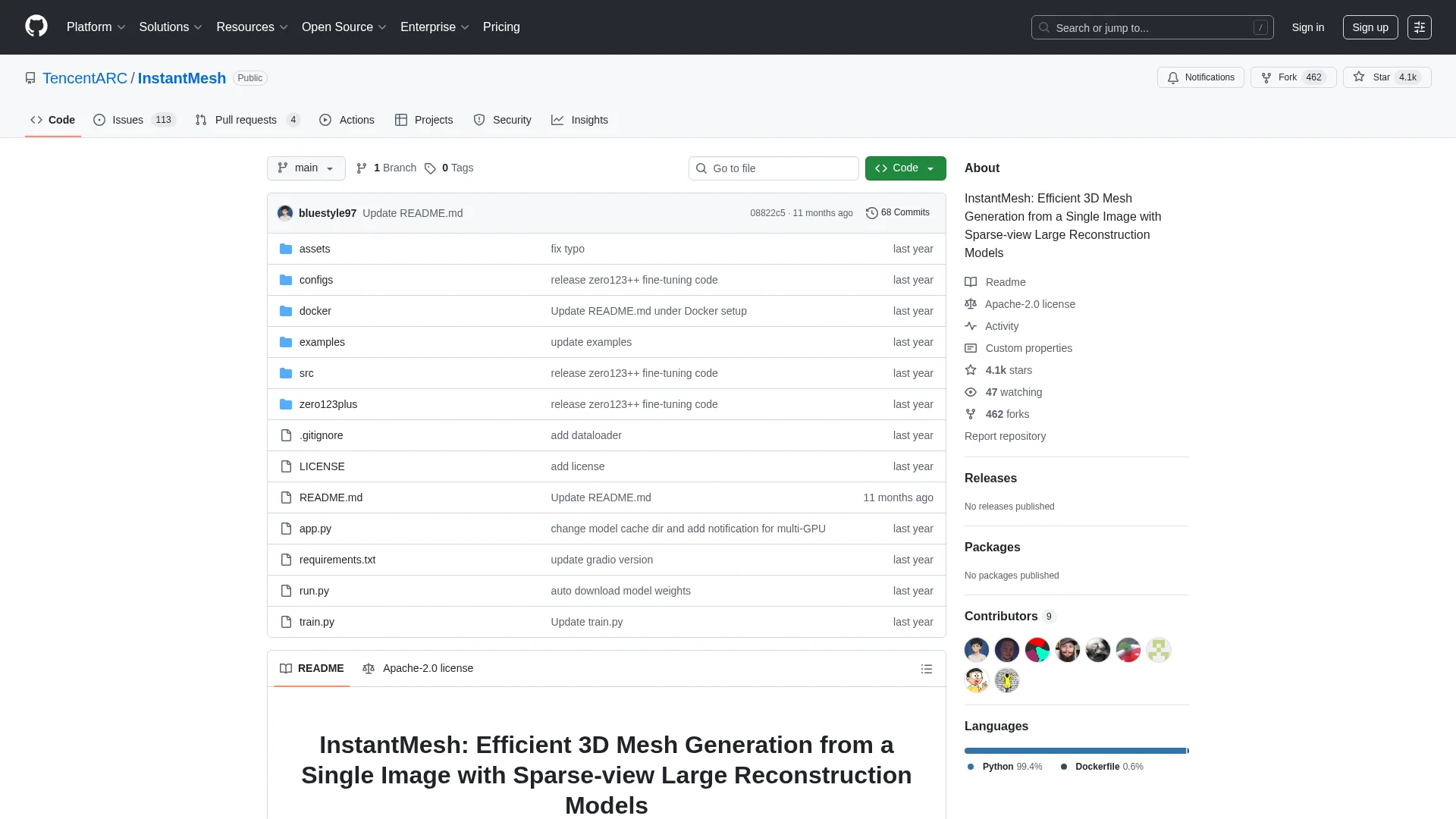Click the notifications bell icon
The width and height of the screenshot is (1456, 819).
[1173, 77]
